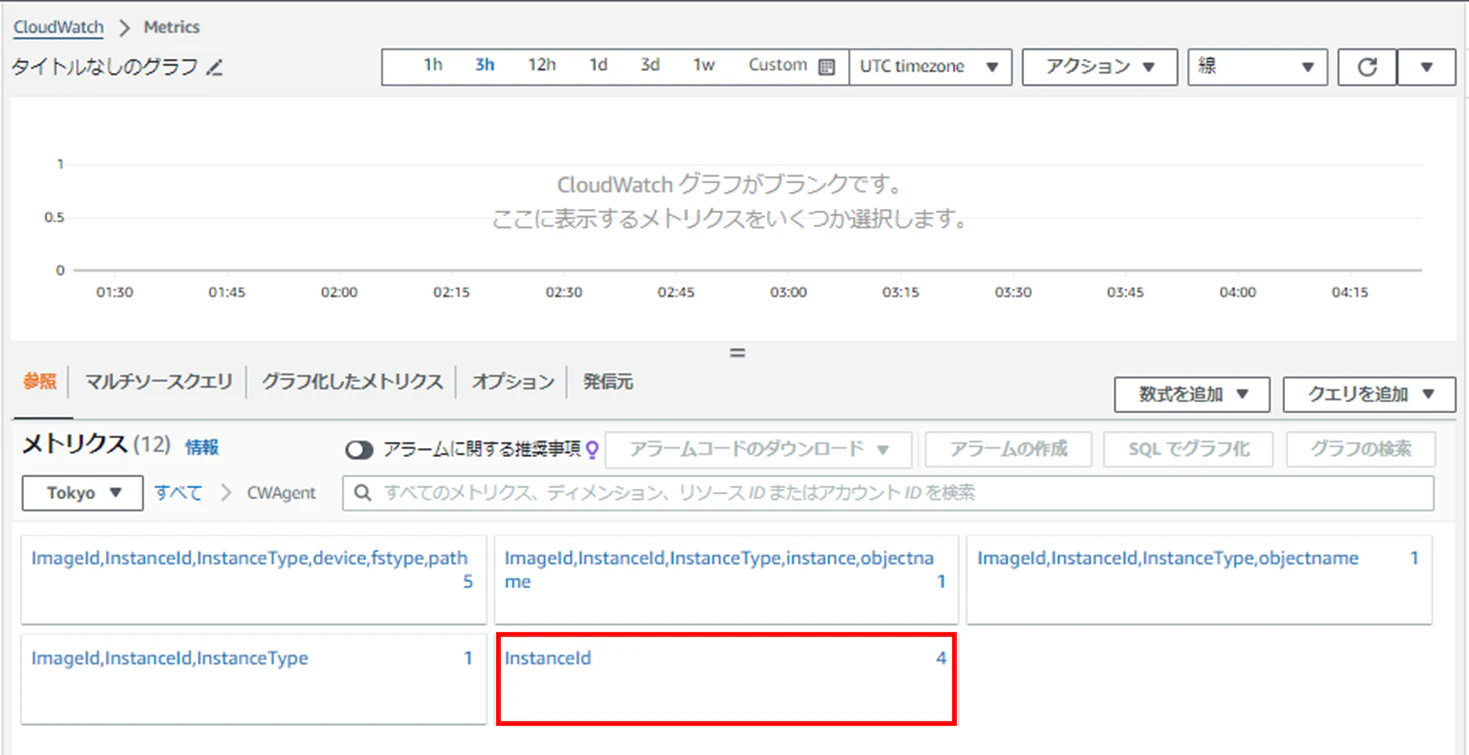Expand the refresh options dropdown arrow
This screenshot has width=1469, height=755.
[1426, 67]
